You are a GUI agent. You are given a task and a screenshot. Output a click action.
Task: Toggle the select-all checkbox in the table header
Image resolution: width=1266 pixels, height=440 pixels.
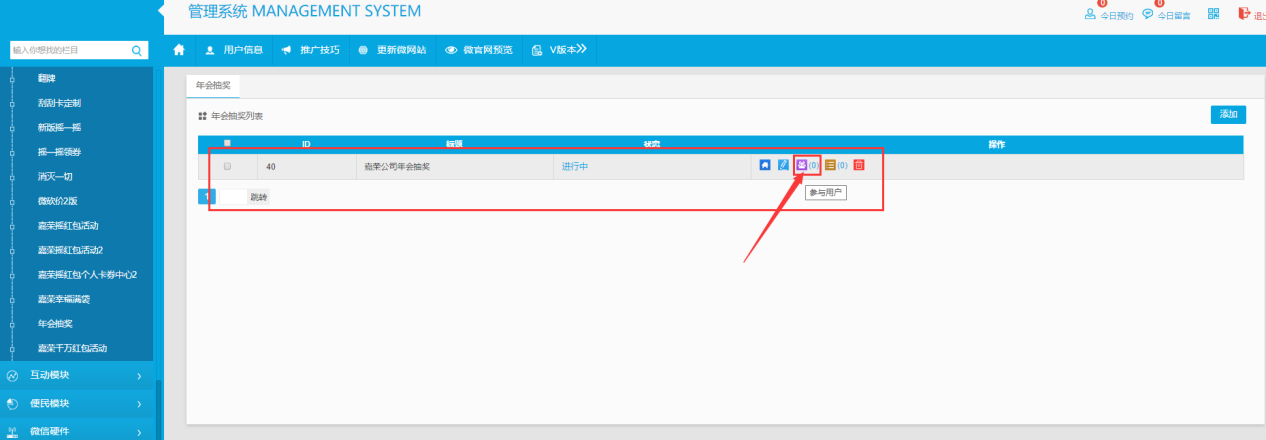[228, 144]
